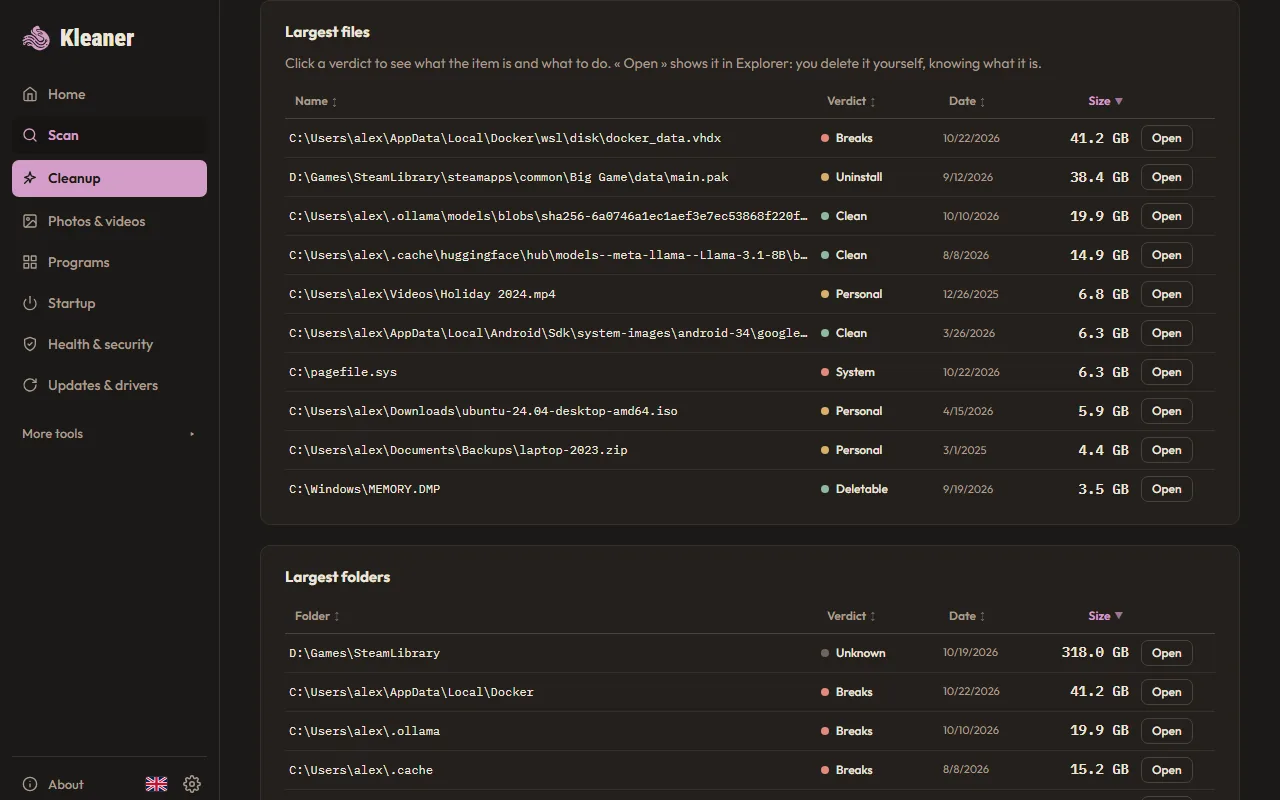The image size is (1280, 800).
Task: Open Scan using the magnifier icon
Action: coord(30,135)
